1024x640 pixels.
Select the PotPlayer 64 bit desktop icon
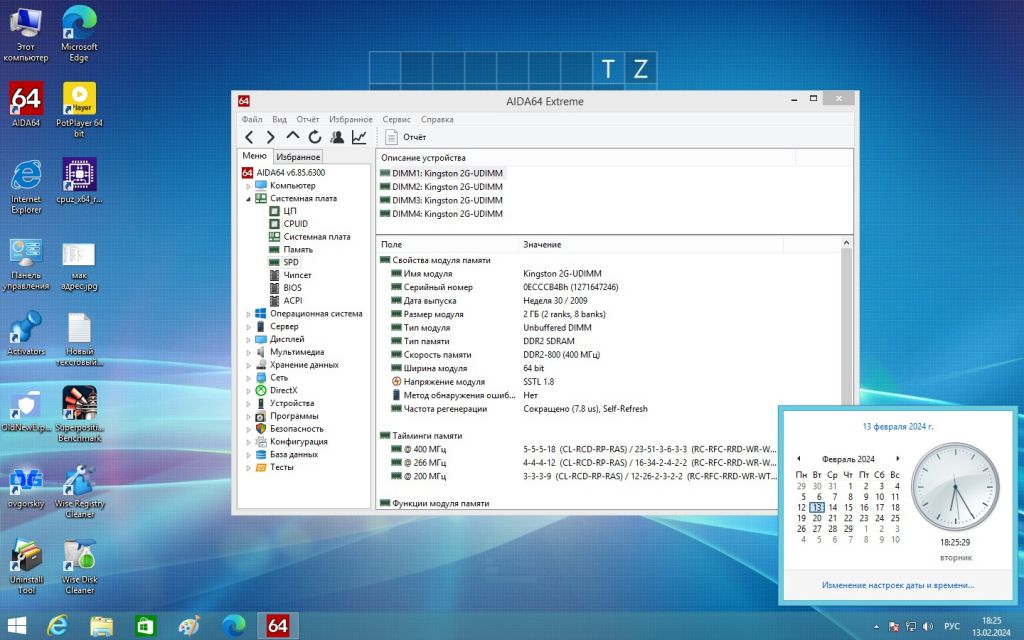tap(79, 110)
